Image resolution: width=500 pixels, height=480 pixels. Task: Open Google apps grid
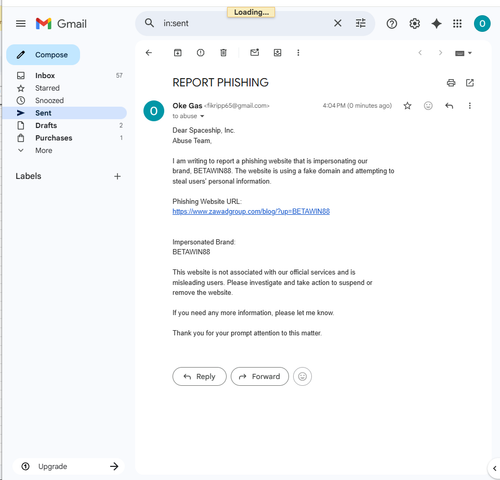[457, 24]
